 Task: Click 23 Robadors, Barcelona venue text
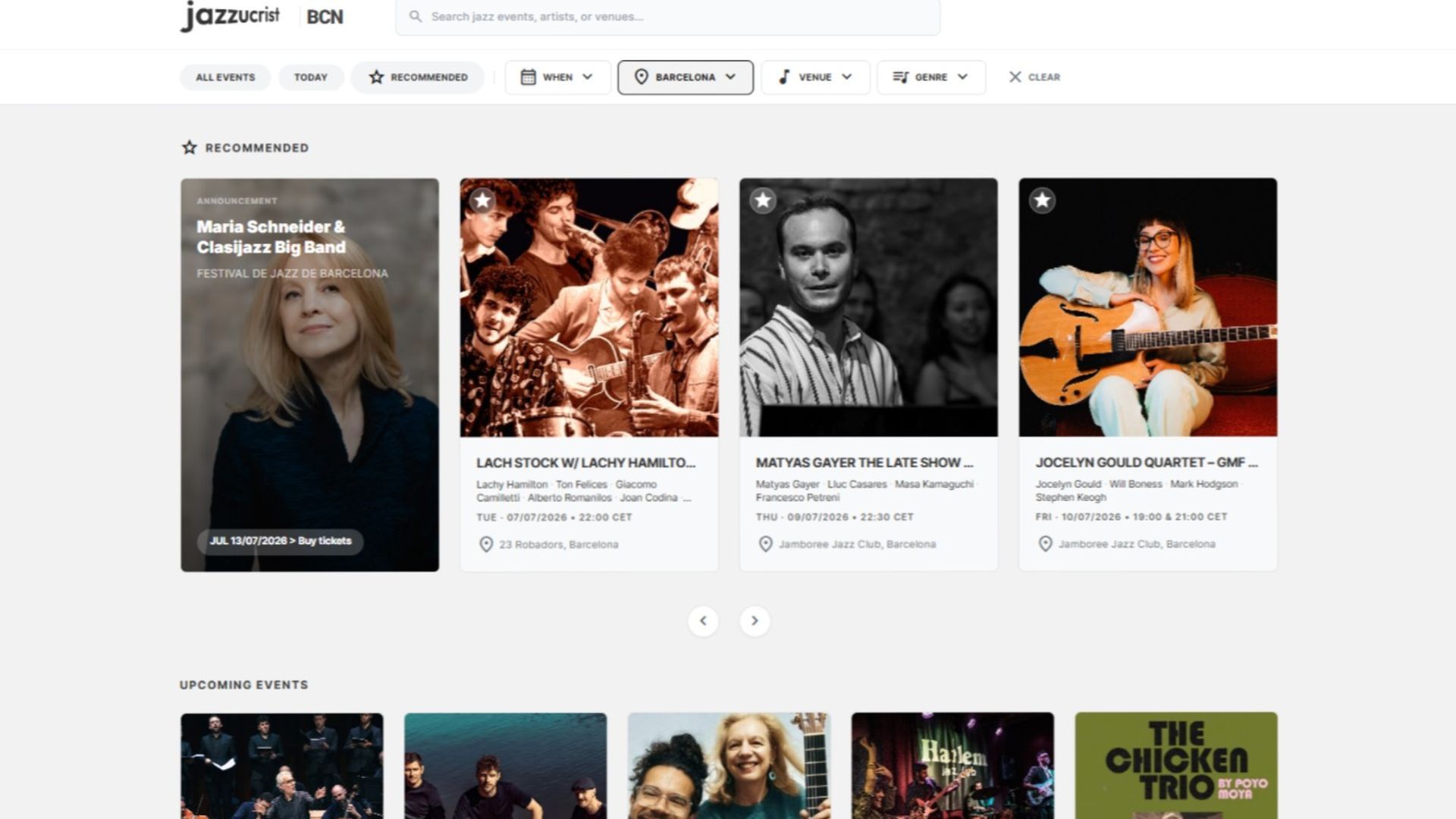[x=559, y=544]
